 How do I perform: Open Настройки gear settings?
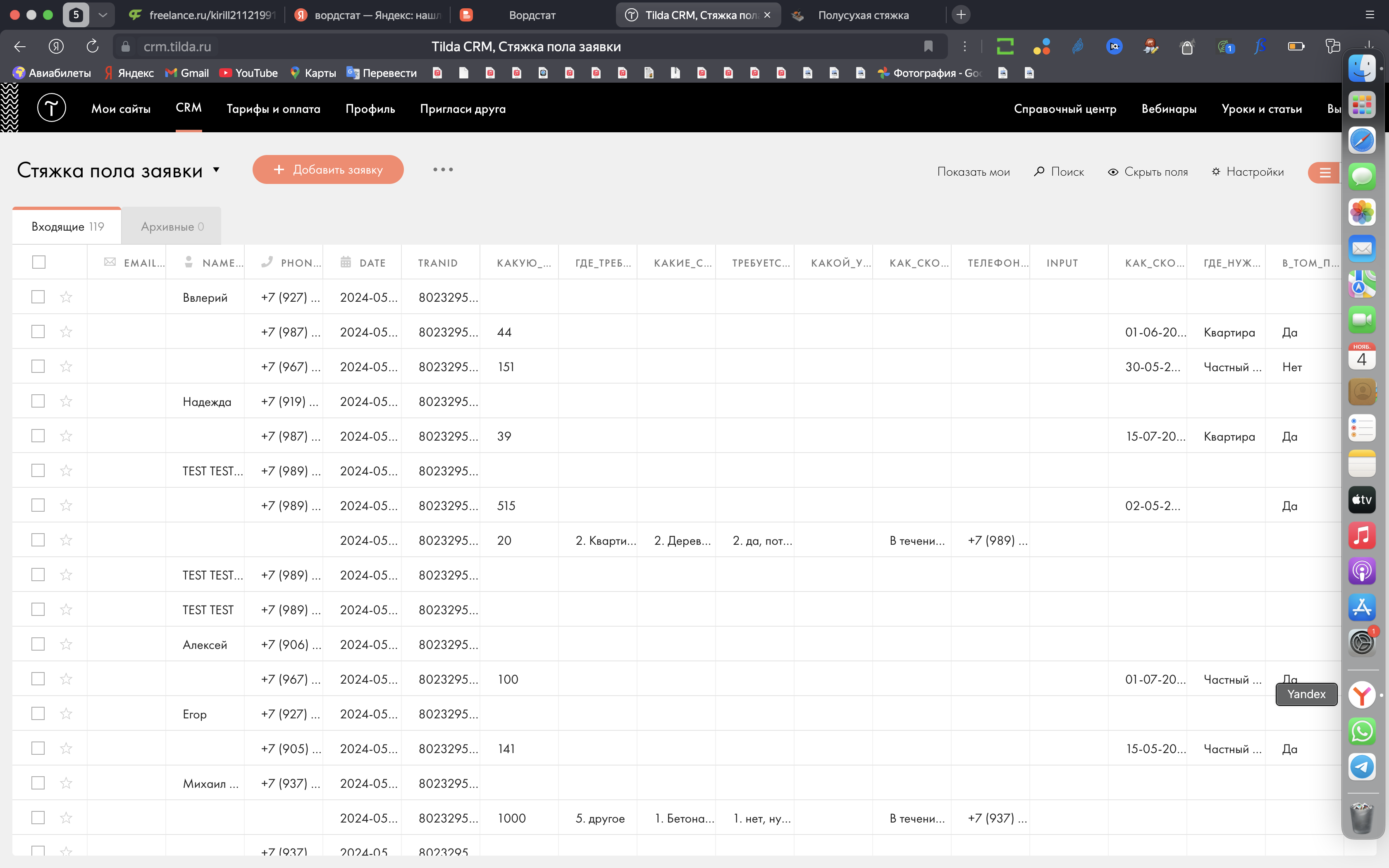pos(1216,172)
